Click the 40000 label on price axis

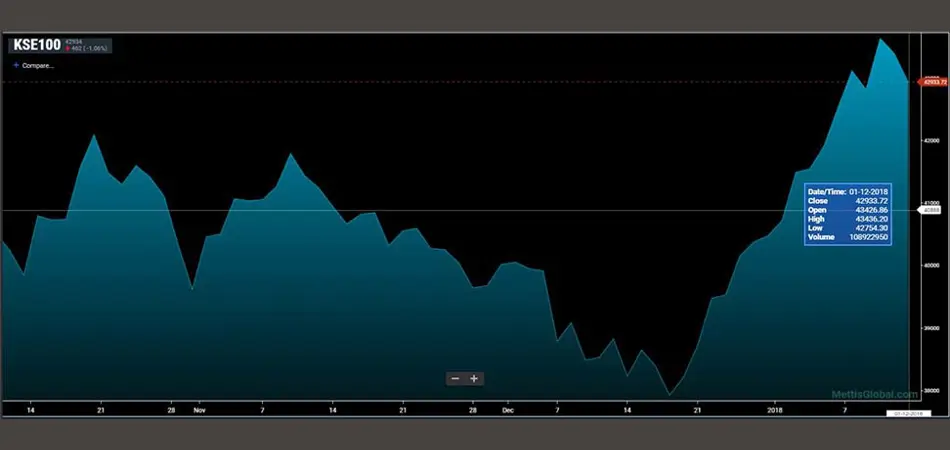click(932, 266)
